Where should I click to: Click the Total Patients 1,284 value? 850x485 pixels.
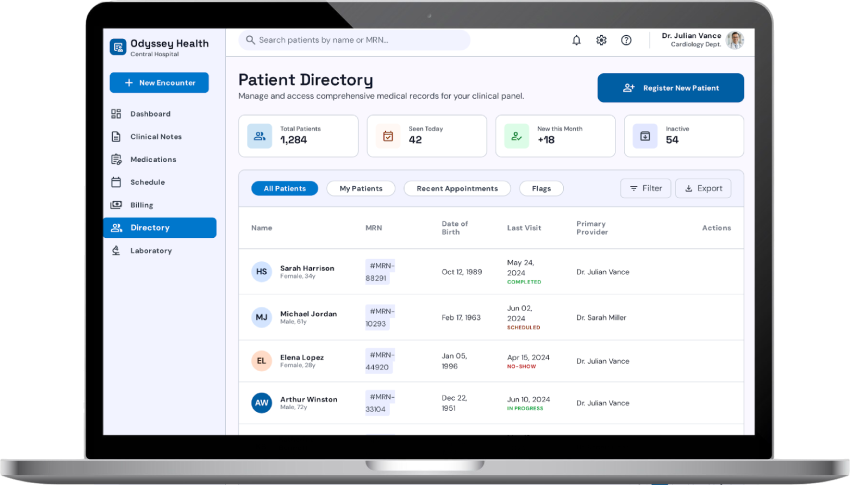(293, 140)
